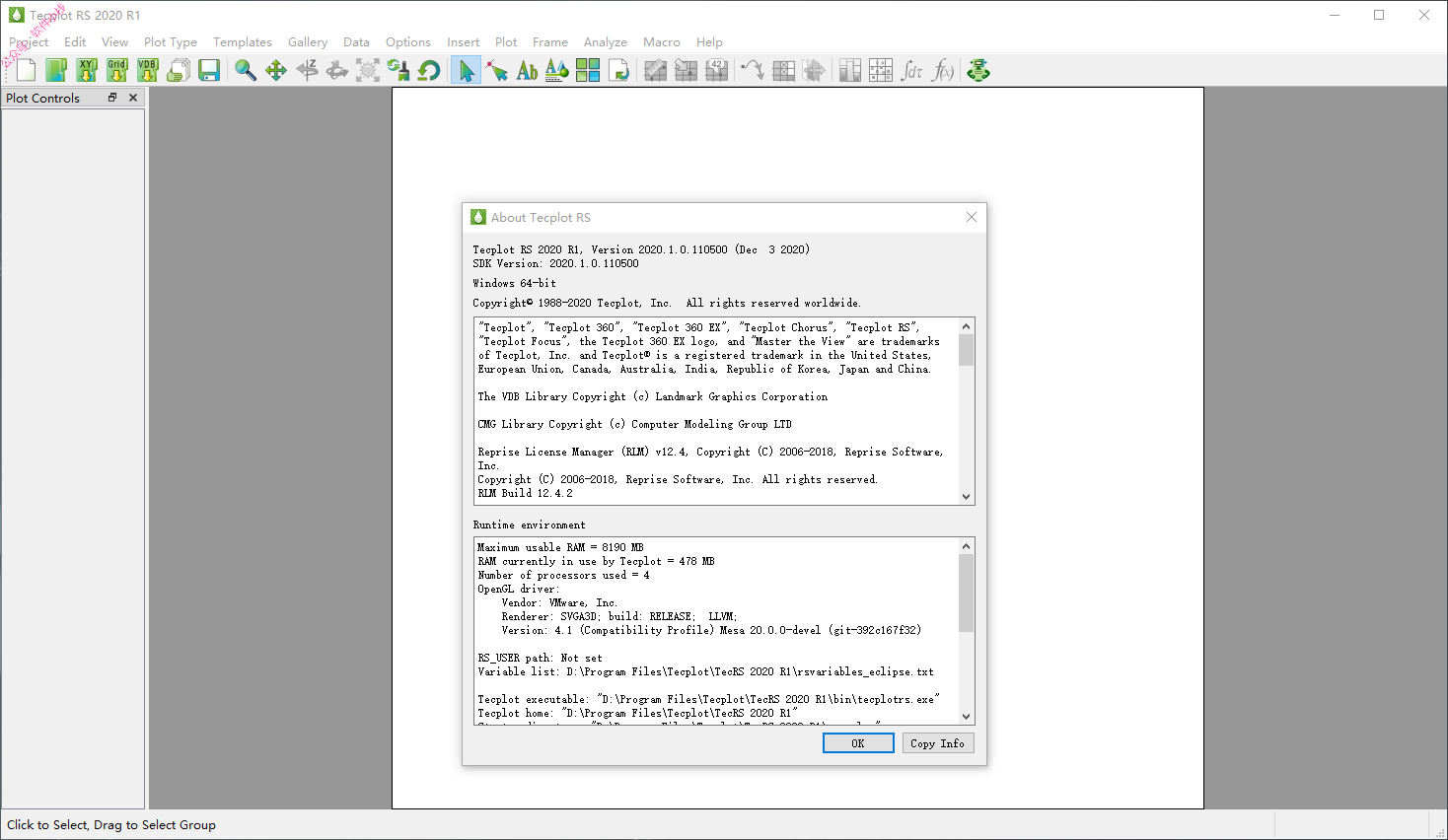
Task: Select the Ab text insert tool
Action: tap(528, 70)
